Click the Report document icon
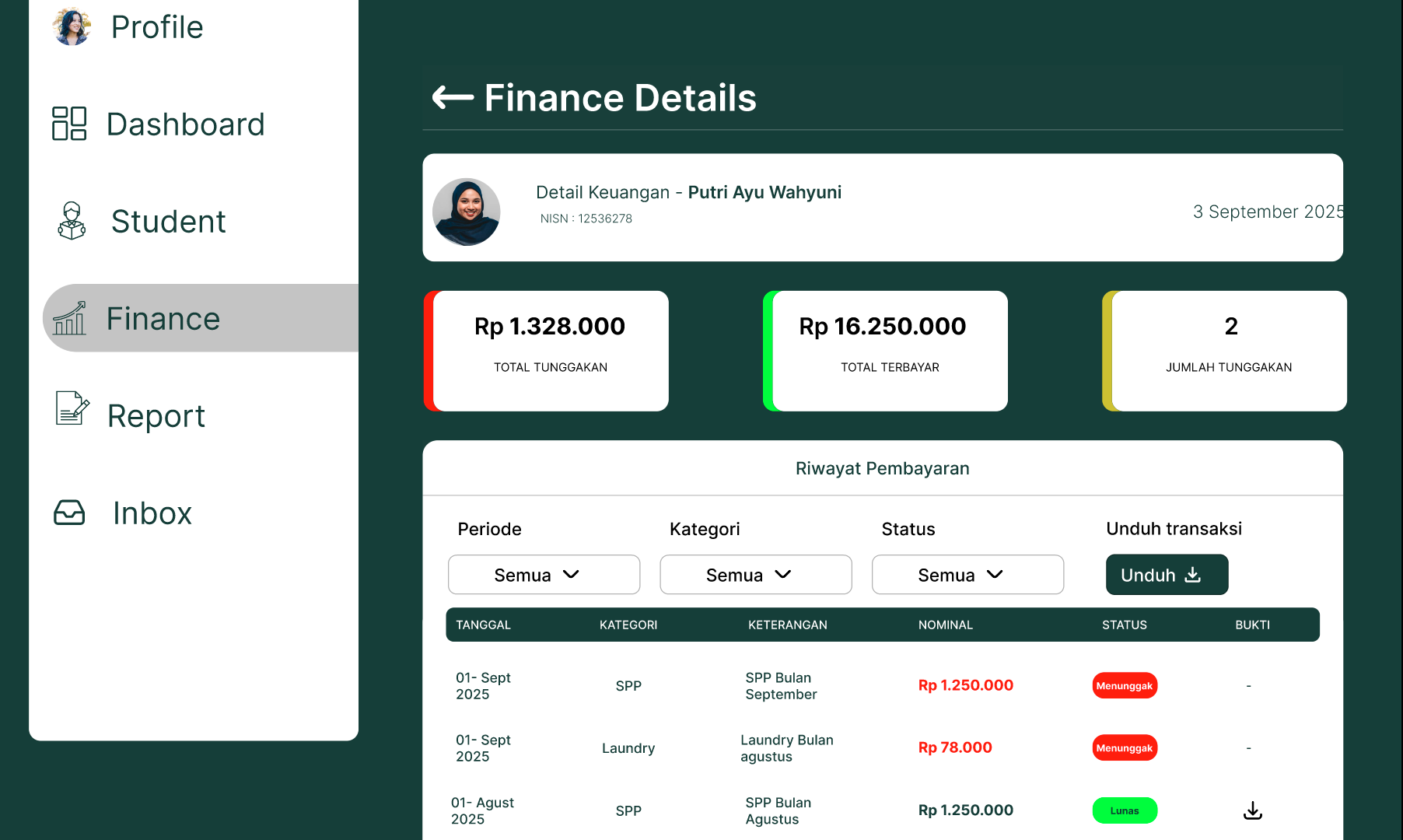This screenshot has height=840, width=1403. 72,409
